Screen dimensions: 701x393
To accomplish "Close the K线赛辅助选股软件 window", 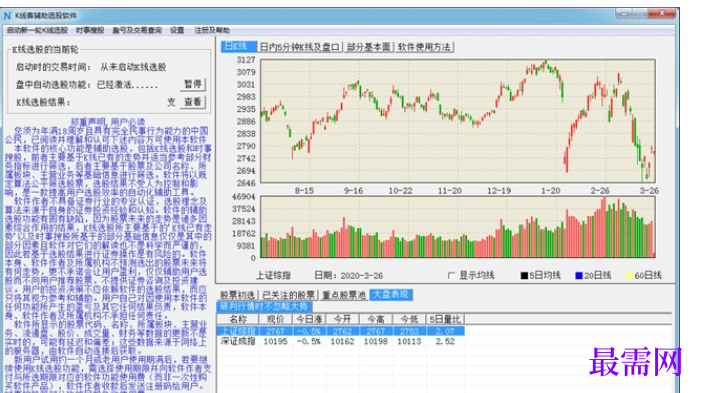I will click(x=663, y=14).
